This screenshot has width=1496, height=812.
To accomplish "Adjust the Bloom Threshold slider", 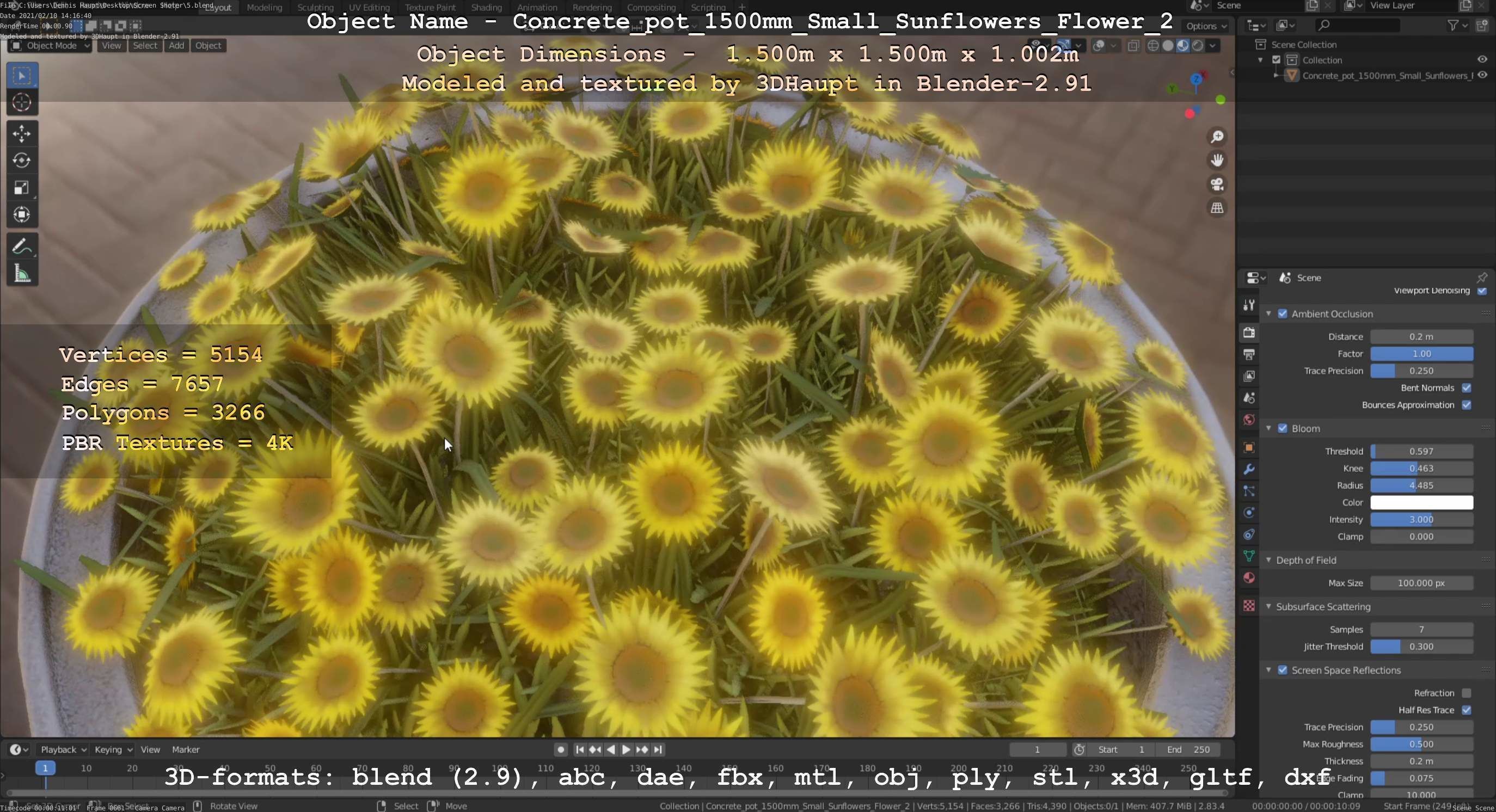I will click(1421, 451).
